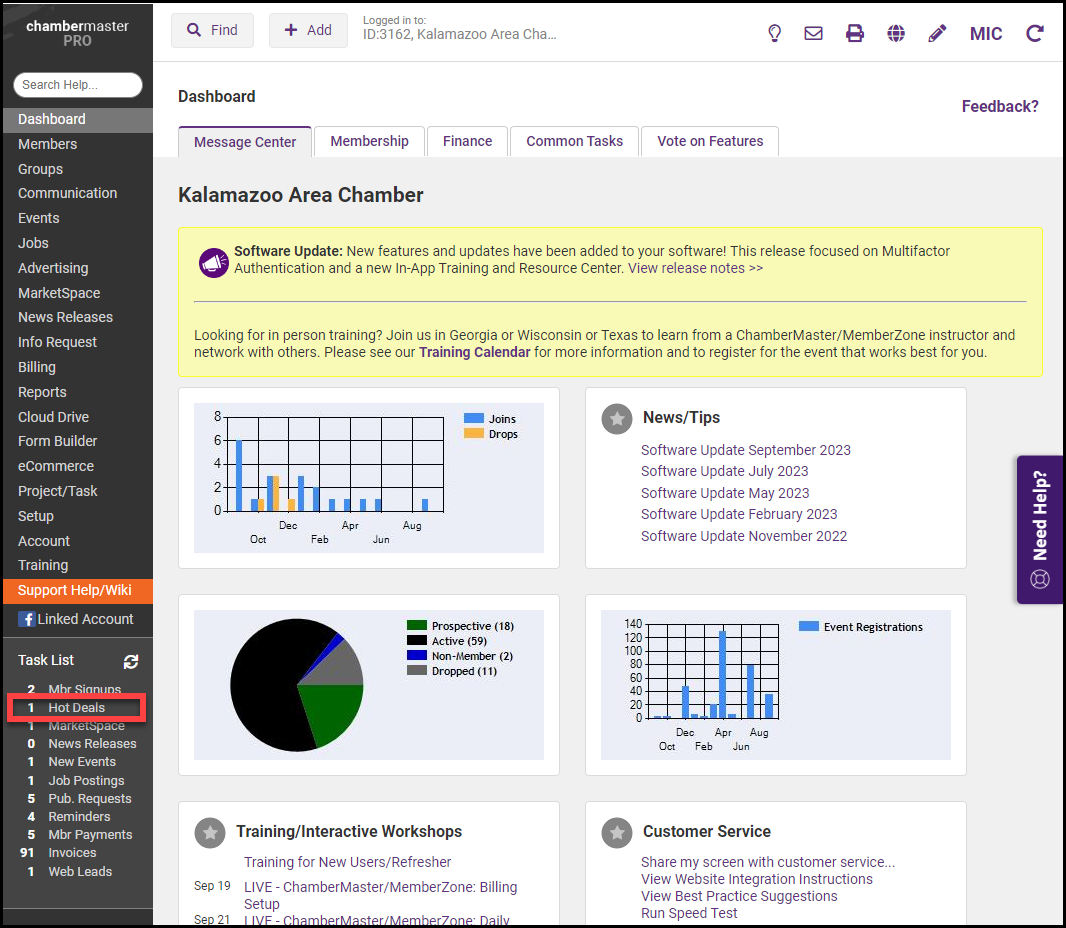This screenshot has width=1066, height=928.
Task: Click the Customer Service star icon
Action: click(617, 832)
